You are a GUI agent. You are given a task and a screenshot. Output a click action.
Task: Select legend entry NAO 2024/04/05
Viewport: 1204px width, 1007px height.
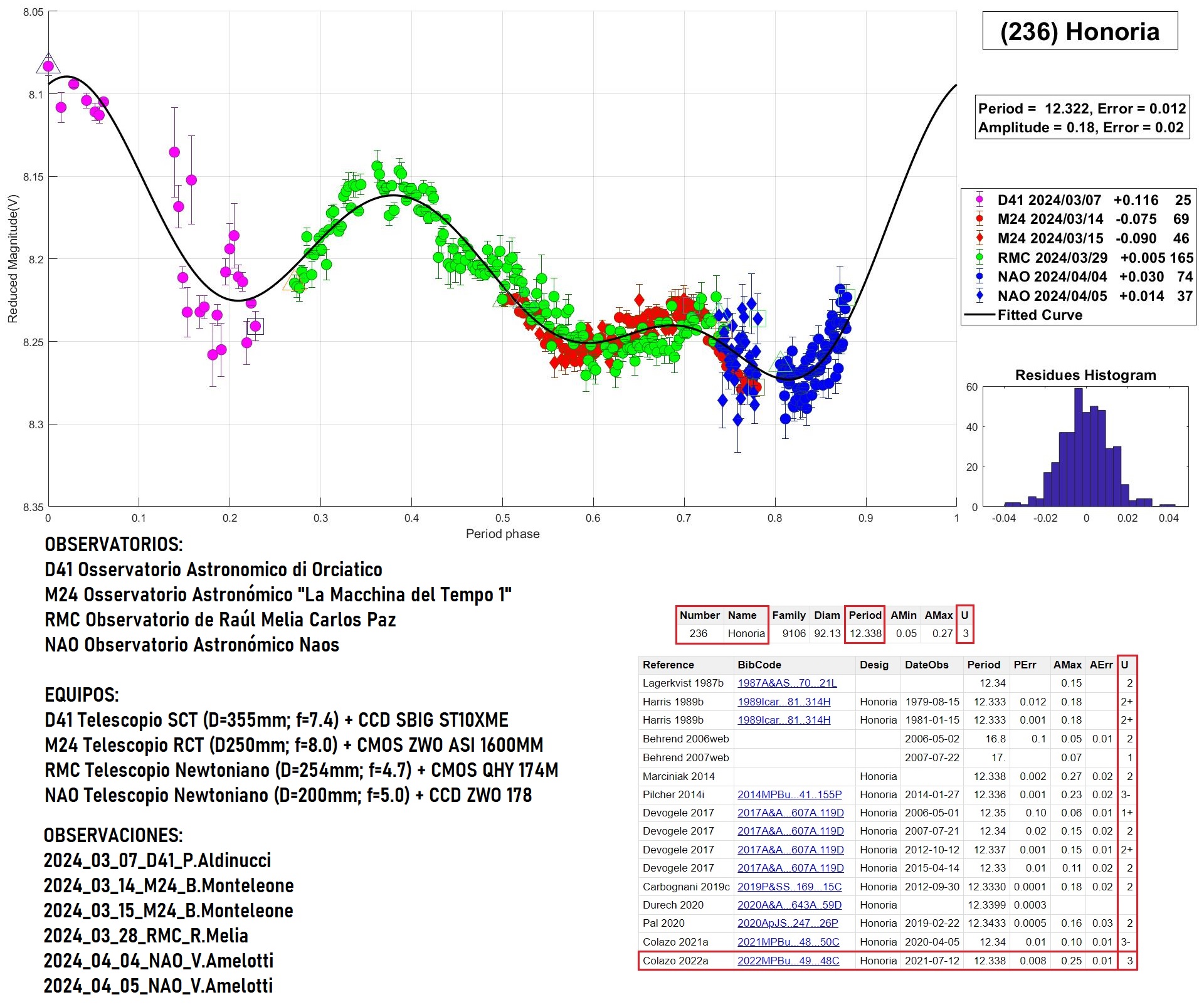tap(1095, 296)
